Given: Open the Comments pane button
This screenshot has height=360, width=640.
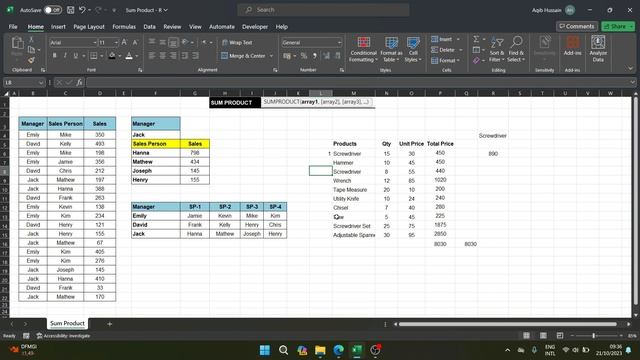Looking at the screenshot, I should coord(577,26).
